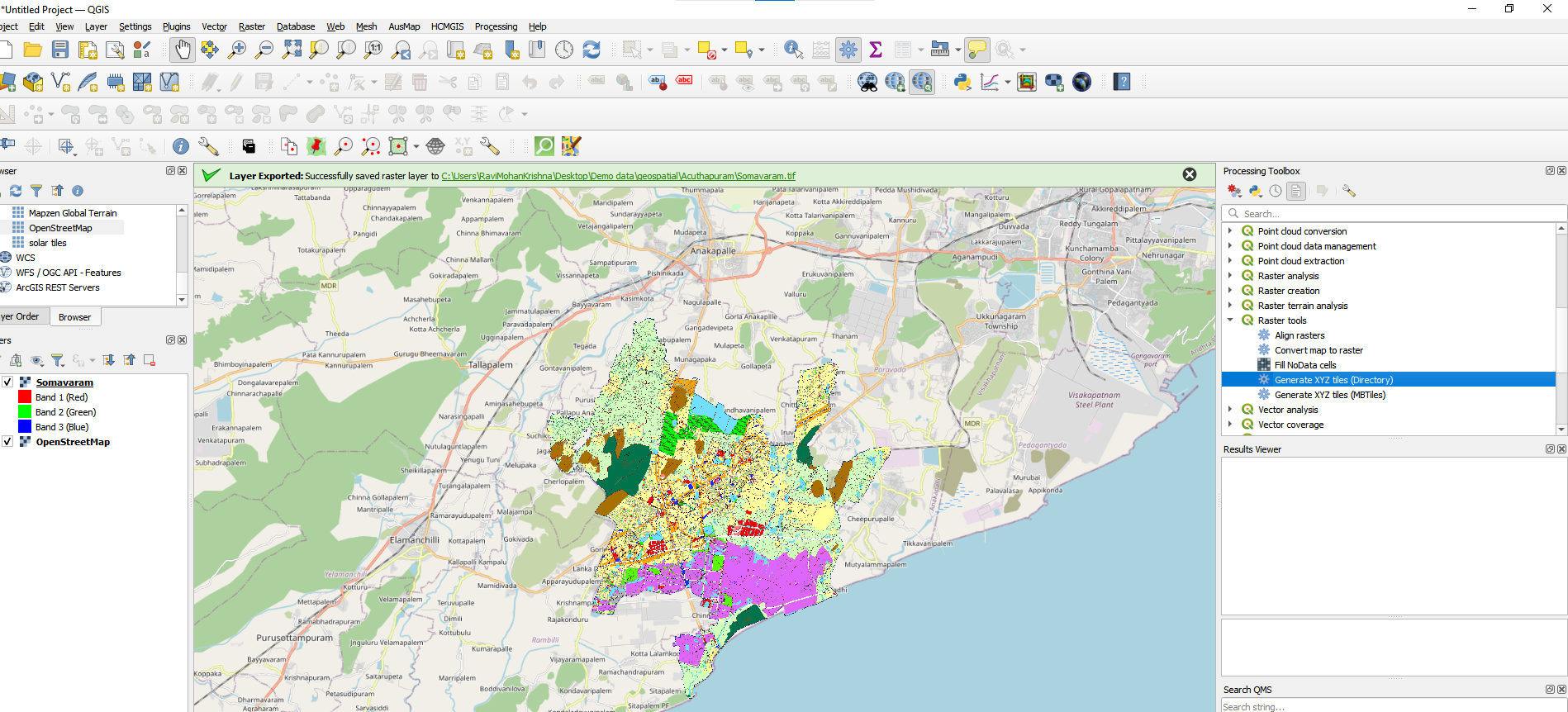The height and width of the screenshot is (712, 1568).
Task: Click the Band 2 (Green) swatch
Action: point(25,412)
